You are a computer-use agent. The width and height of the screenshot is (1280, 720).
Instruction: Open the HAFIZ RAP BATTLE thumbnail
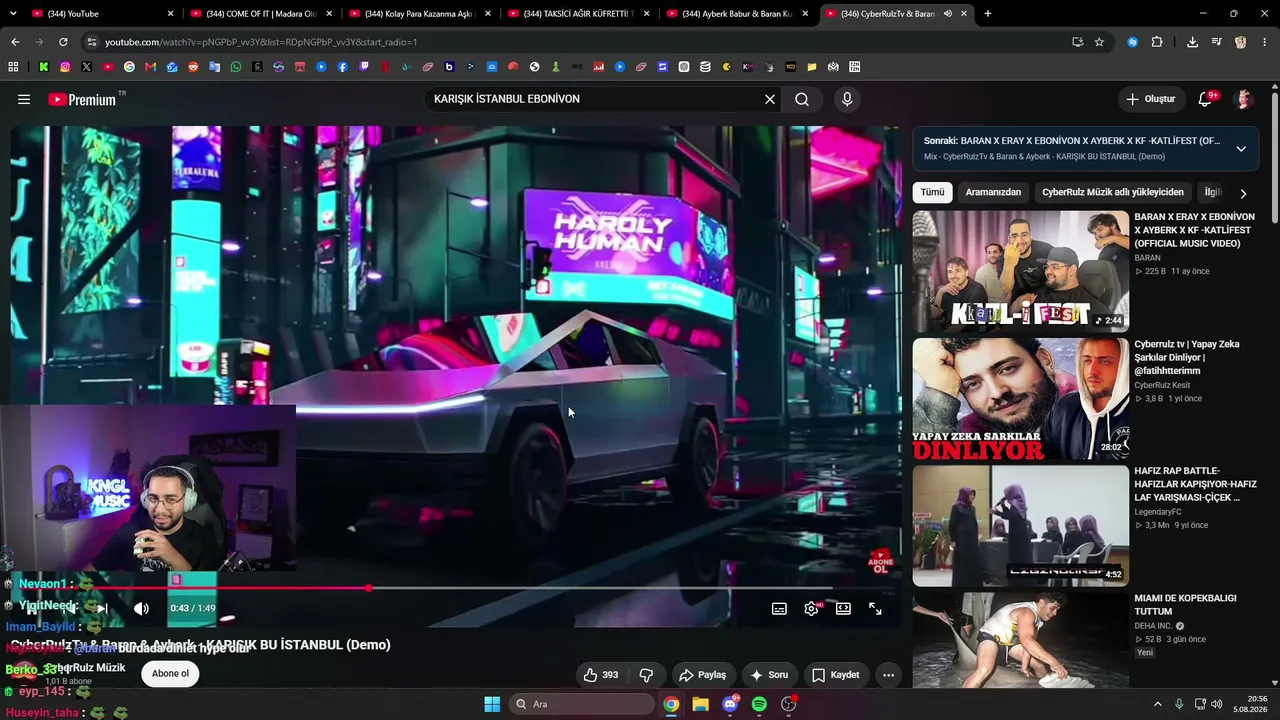coord(1020,526)
